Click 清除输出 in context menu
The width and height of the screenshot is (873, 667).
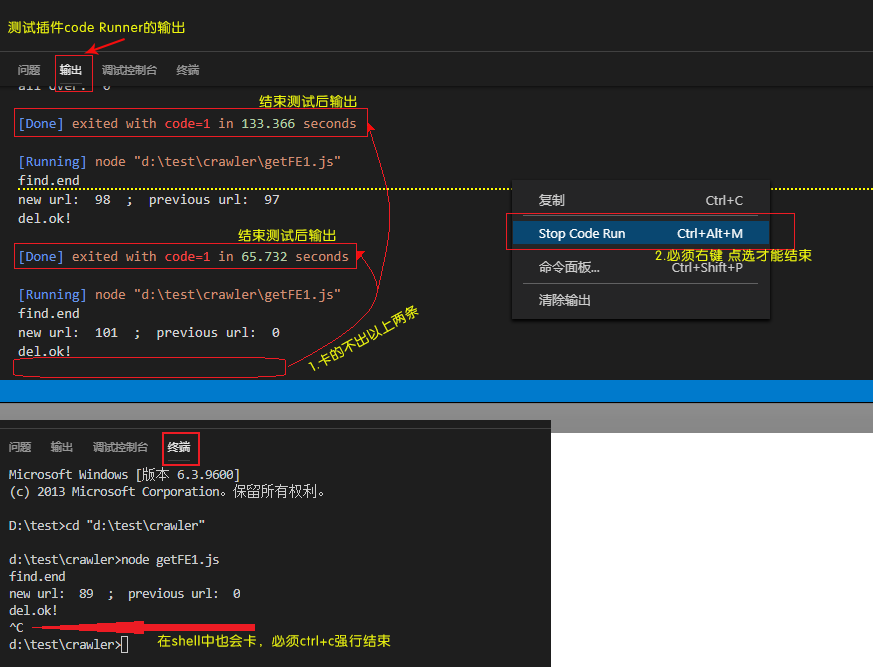click(x=640, y=301)
